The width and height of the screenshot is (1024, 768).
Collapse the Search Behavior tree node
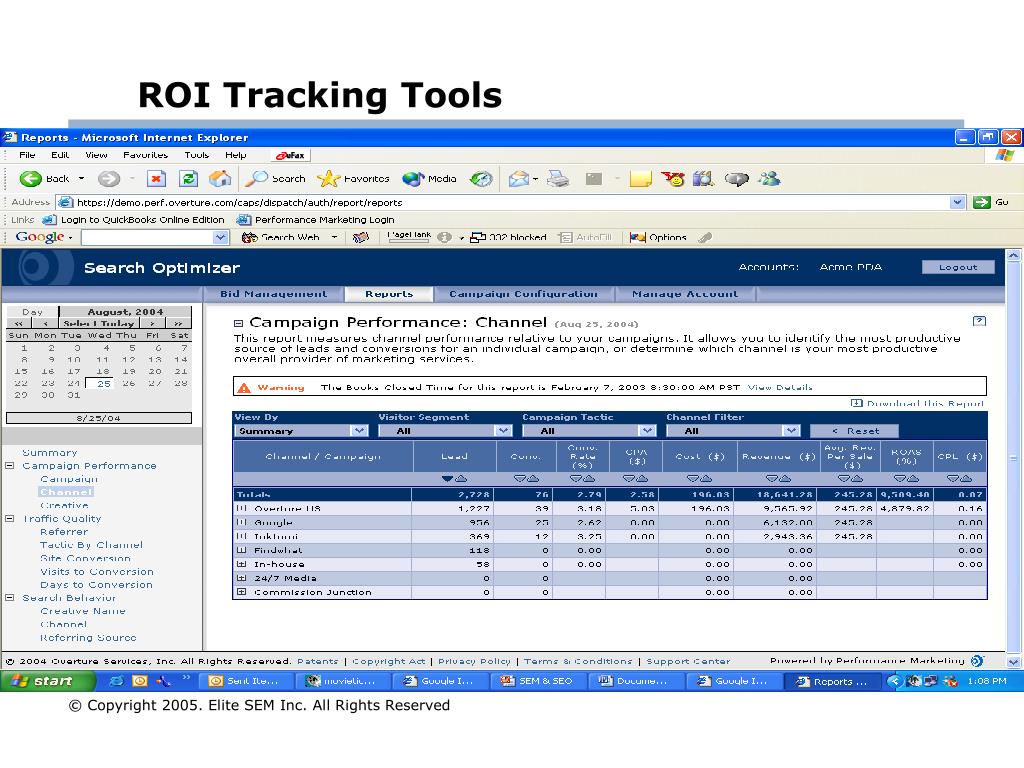point(10,598)
